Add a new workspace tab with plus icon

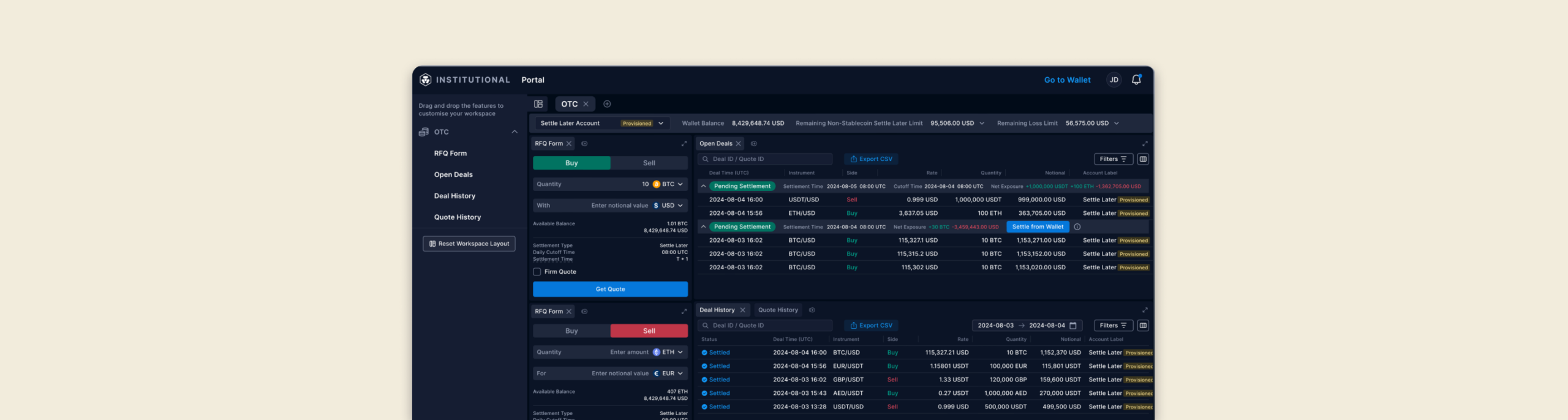click(x=607, y=104)
